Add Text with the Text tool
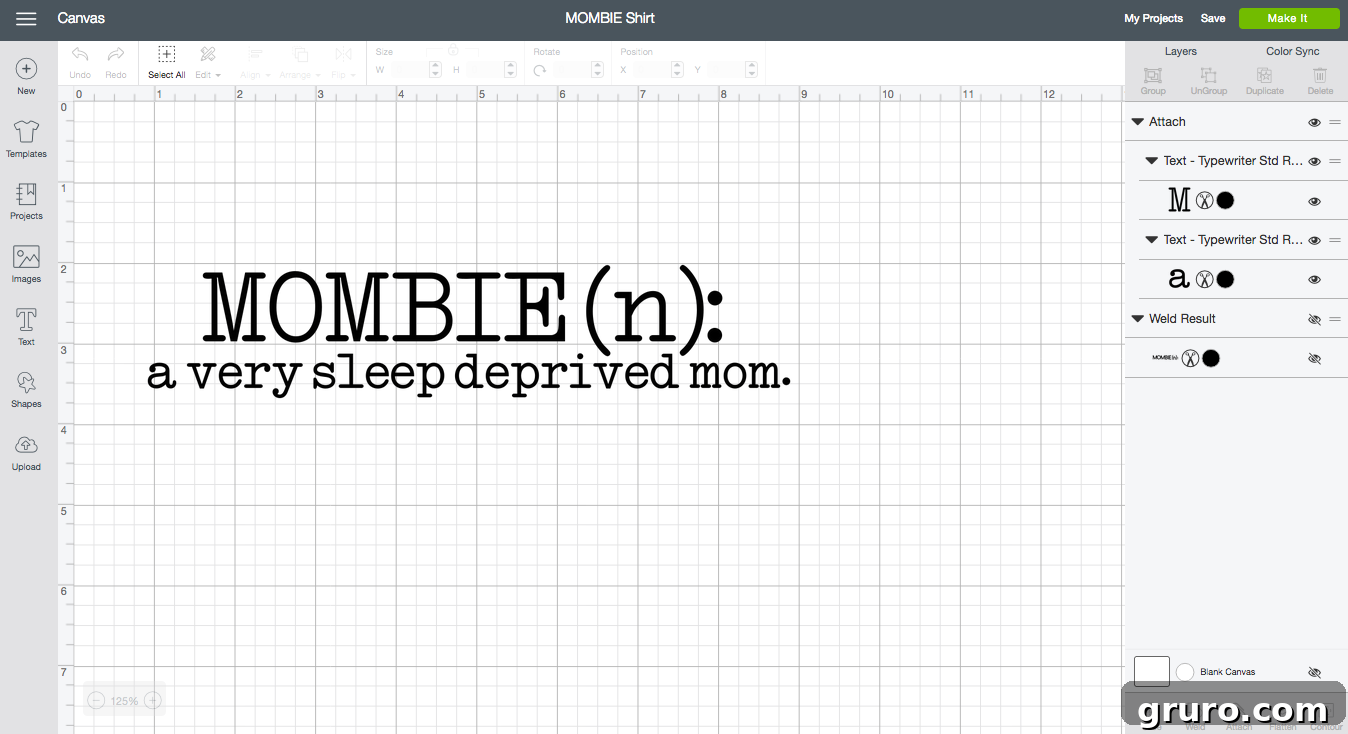Image resolution: width=1348 pixels, height=734 pixels. [26, 327]
